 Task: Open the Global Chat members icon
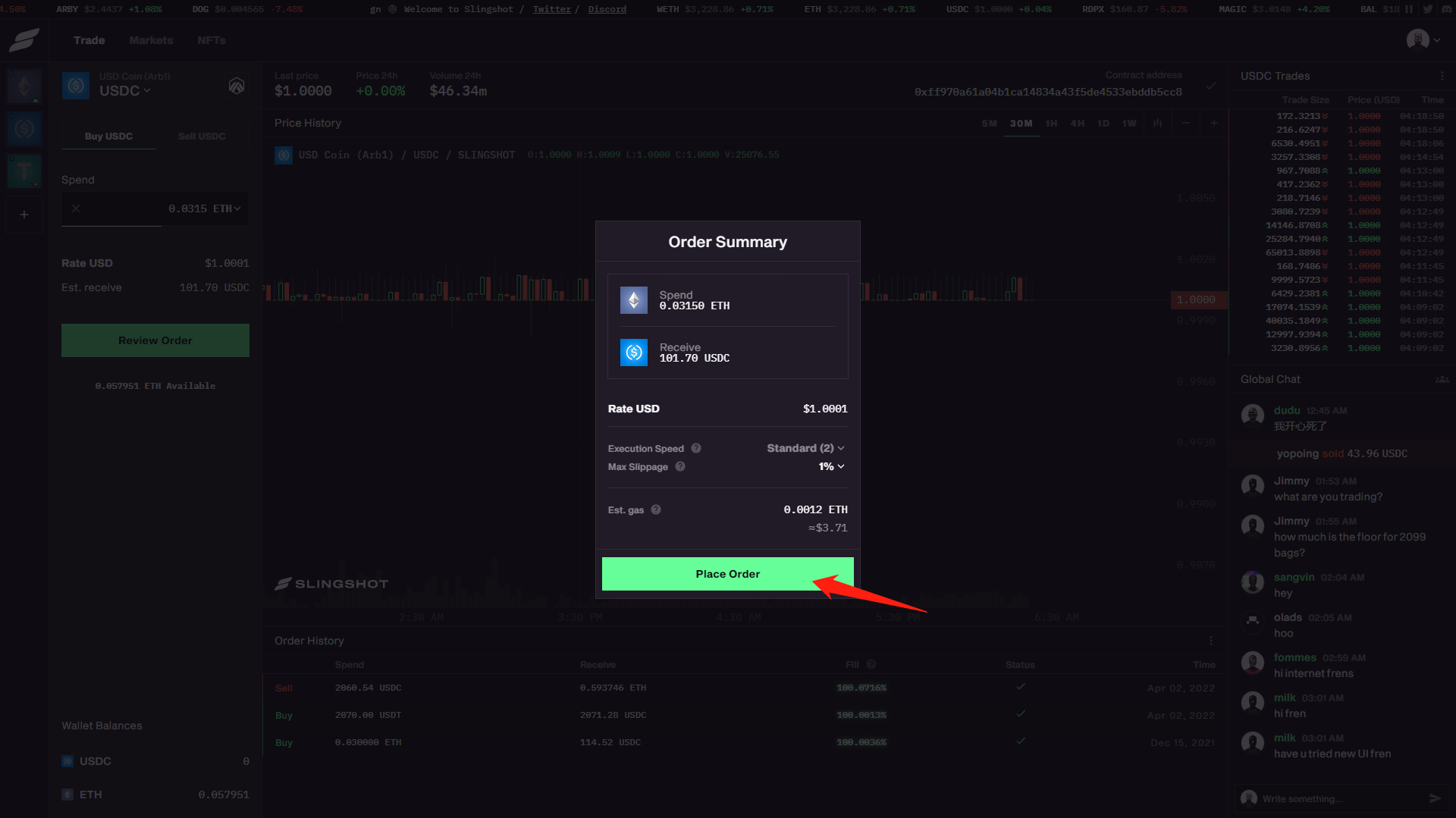point(1442,379)
